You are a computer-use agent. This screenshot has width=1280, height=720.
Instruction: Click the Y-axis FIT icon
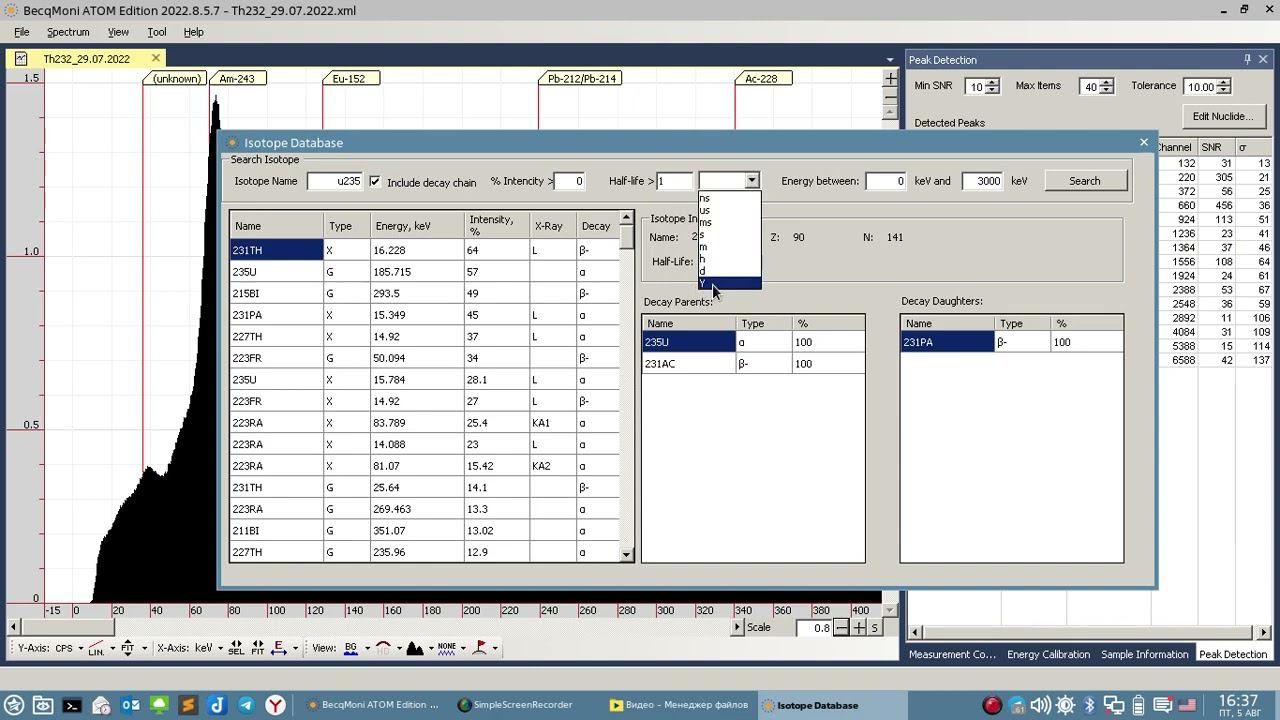(127, 648)
